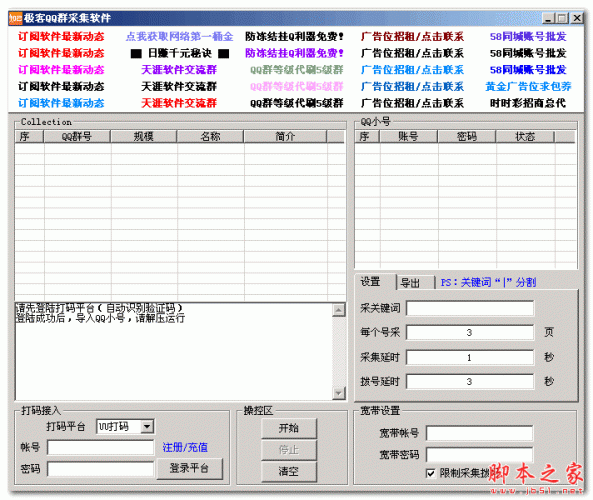Click the 序 header in QQ小号 table
Screen dimensions: 593x500
coord(367,137)
